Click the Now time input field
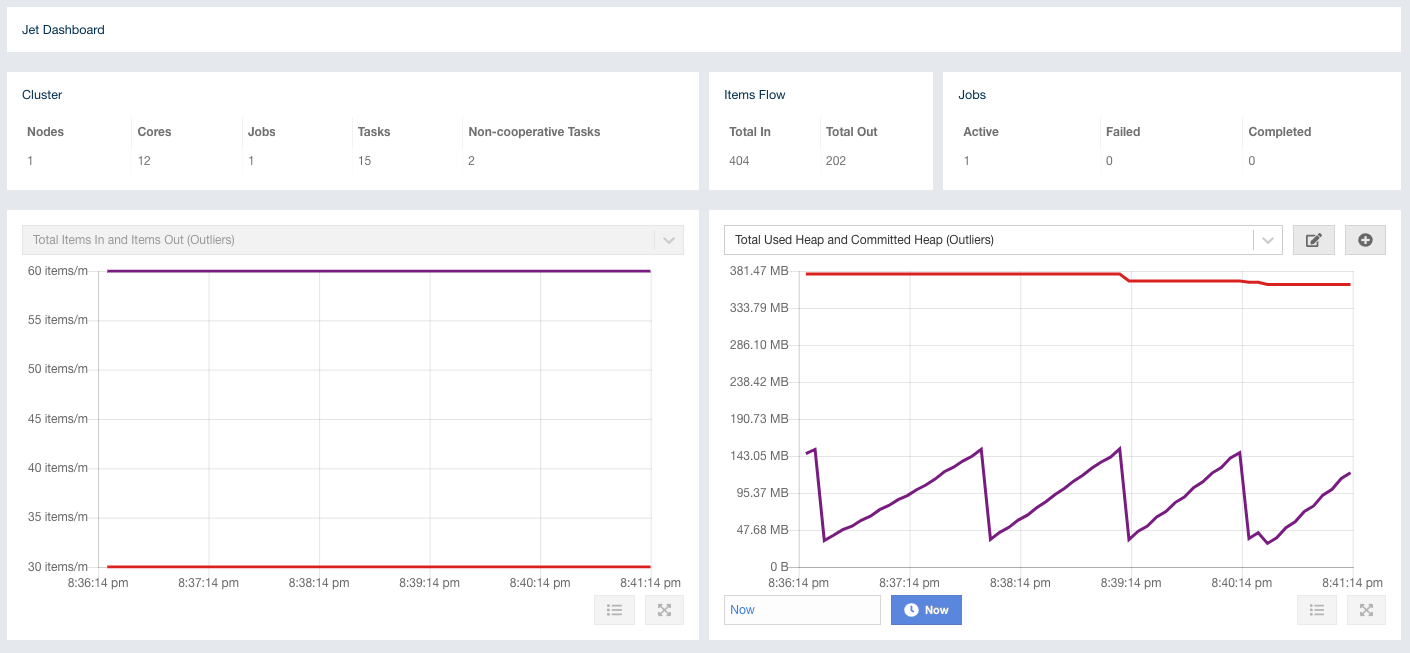 pyautogui.click(x=801, y=610)
